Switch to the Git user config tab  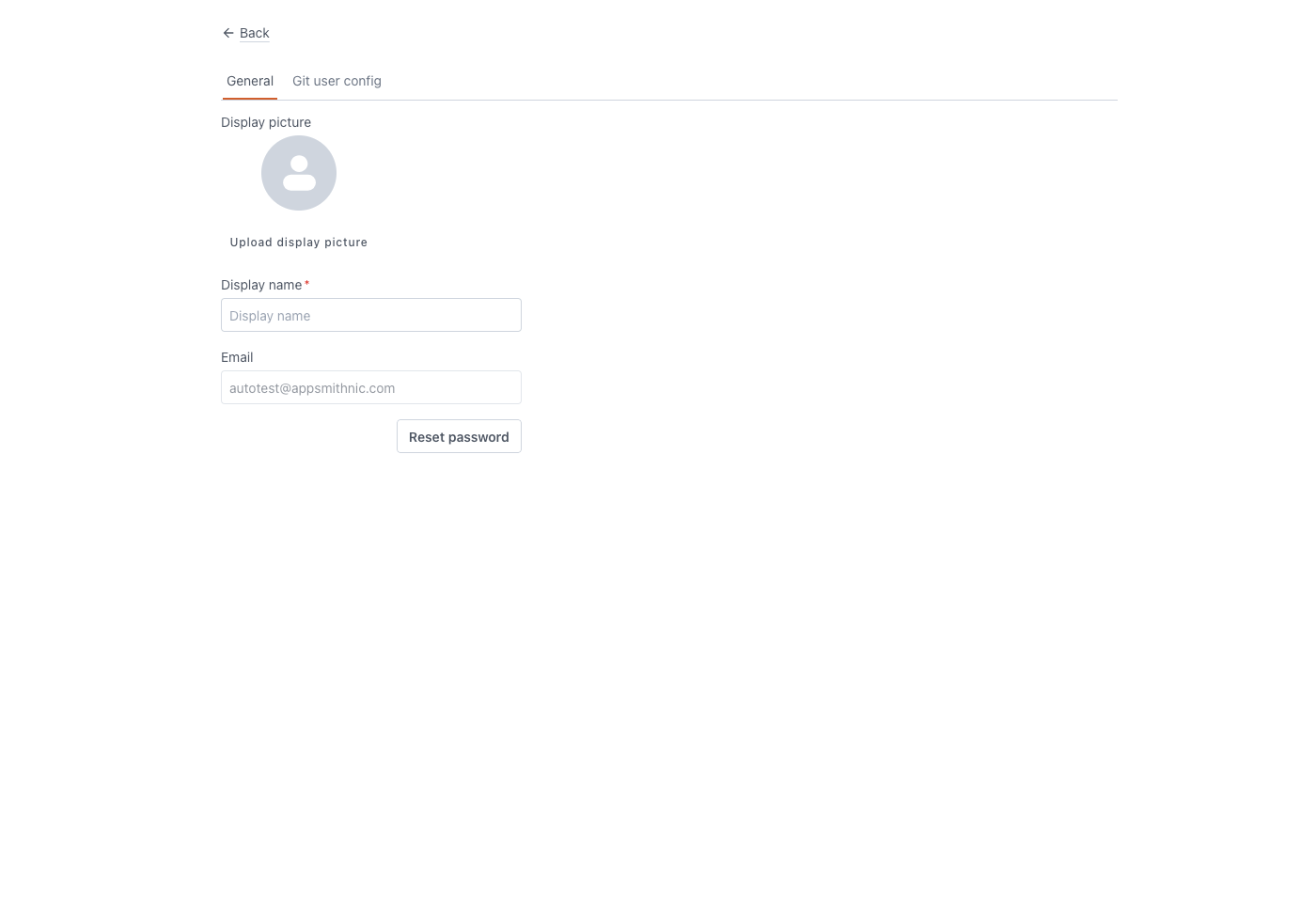pos(337,81)
